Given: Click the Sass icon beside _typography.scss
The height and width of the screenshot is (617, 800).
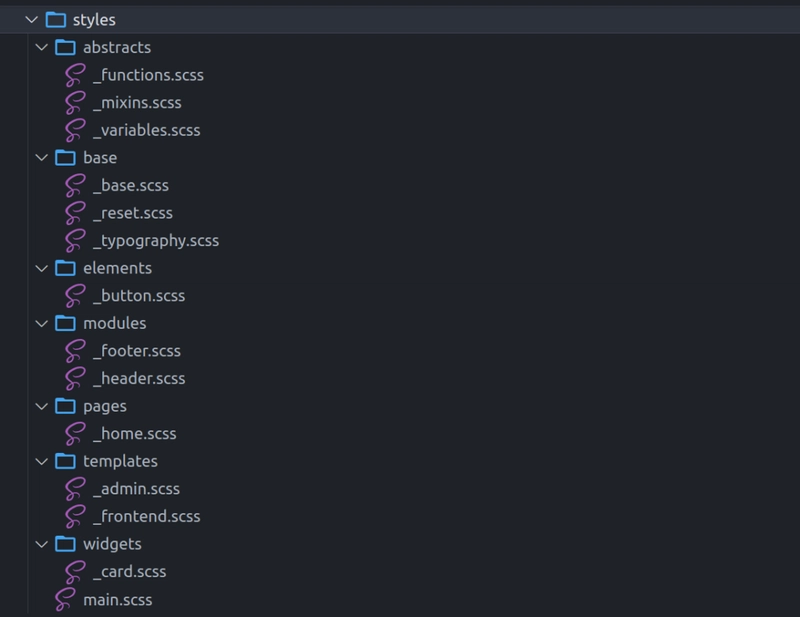Looking at the screenshot, I should [x=75, y=240].
